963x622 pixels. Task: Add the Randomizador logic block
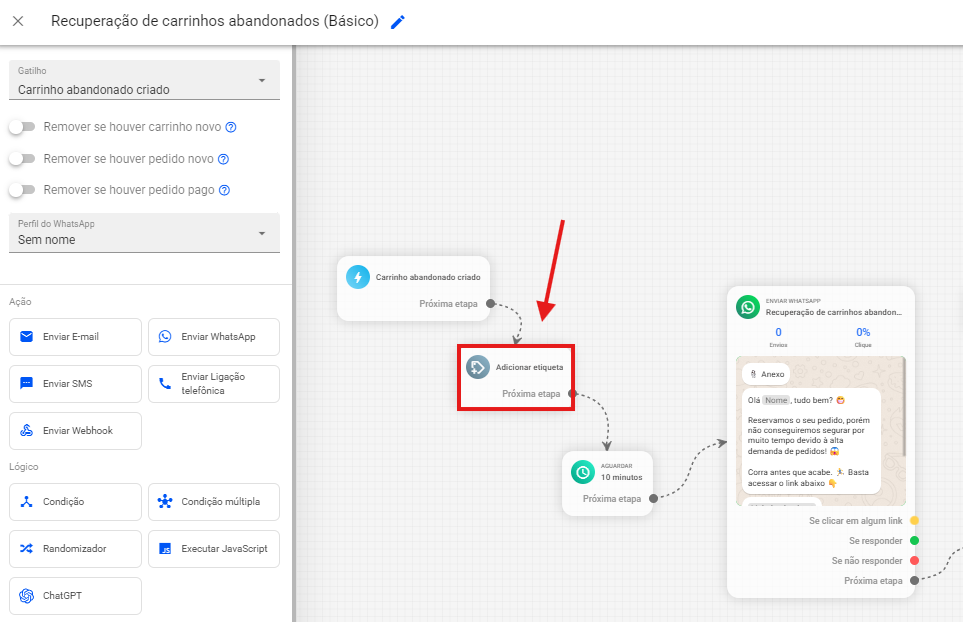point(75,549)
